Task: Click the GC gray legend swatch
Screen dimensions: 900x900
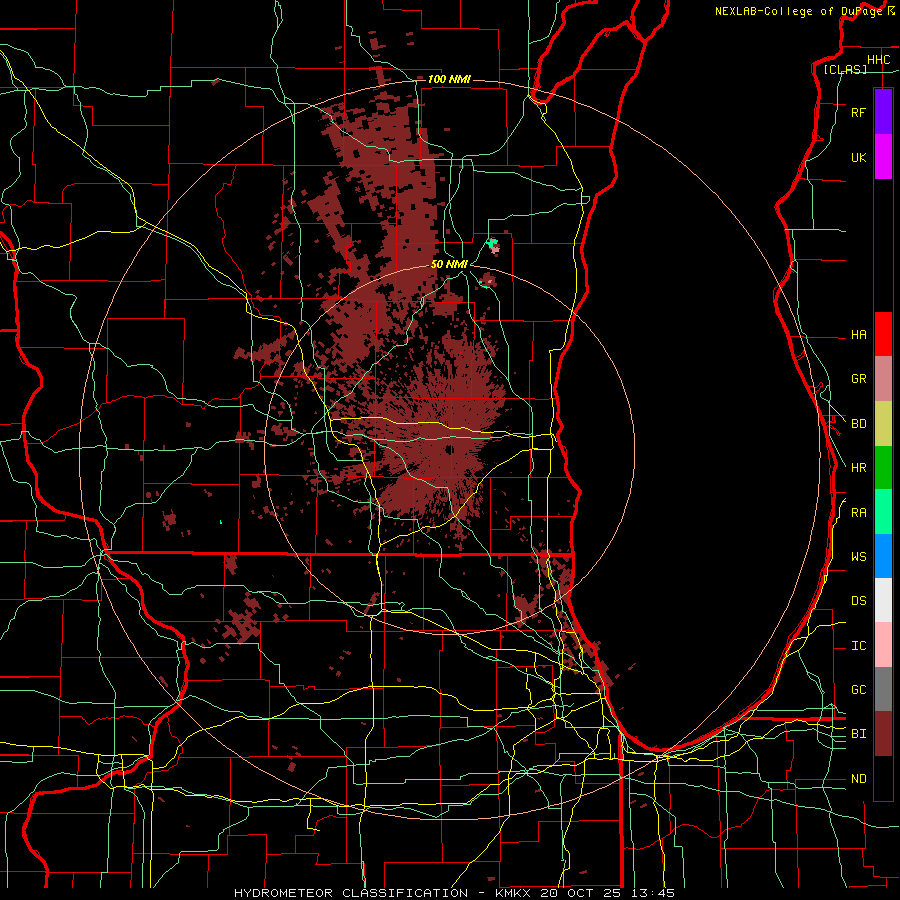Action: coord(883,689)
